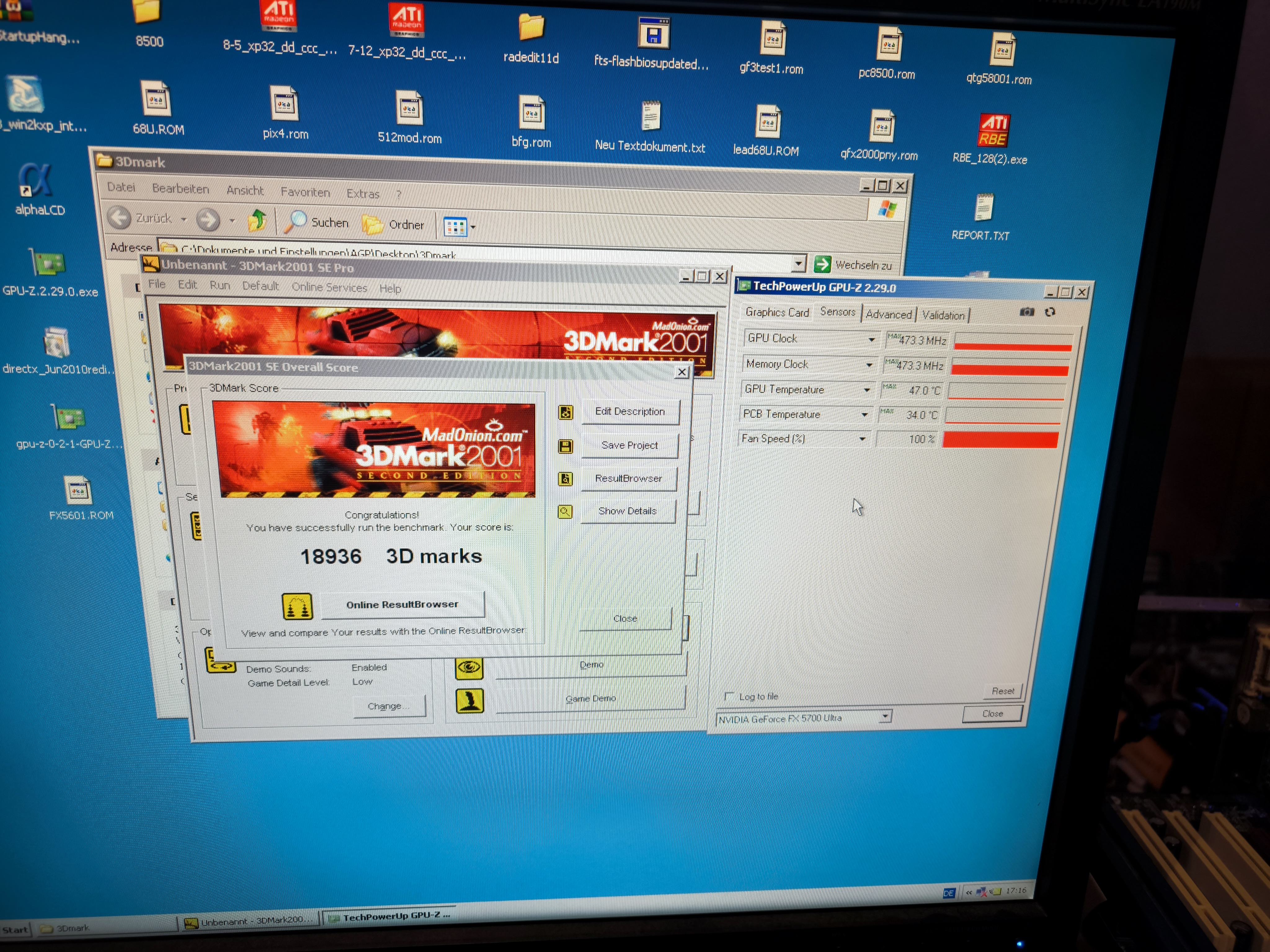
Task: Click the Save Project floppy icon
Action: 565,446
